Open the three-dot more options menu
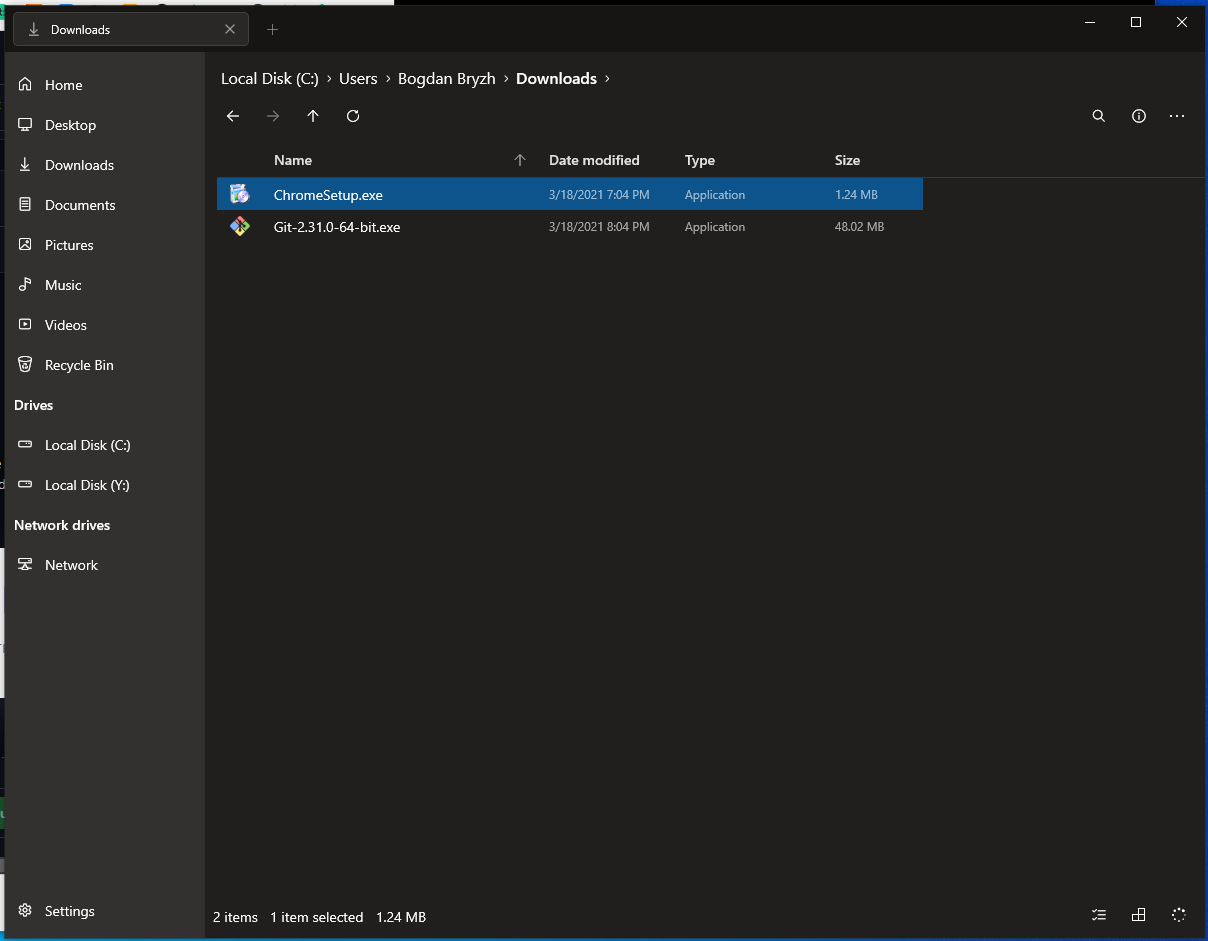 (1177, 116)
